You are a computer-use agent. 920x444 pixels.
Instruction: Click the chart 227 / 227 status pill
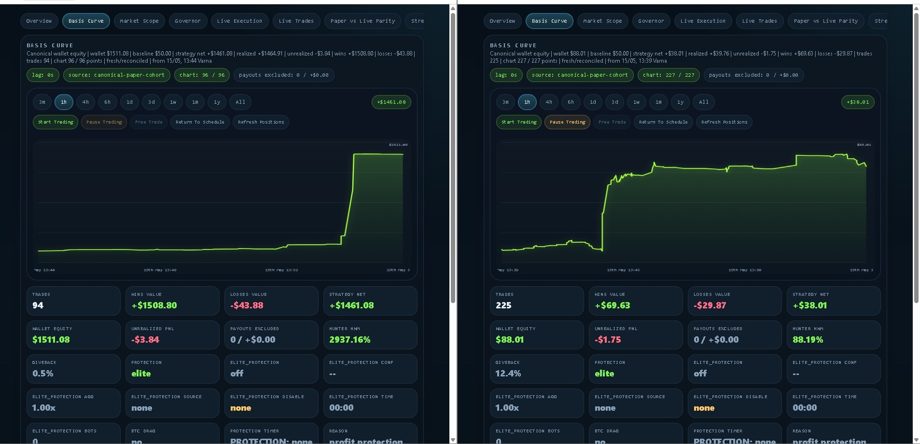click(x=668, y=75)
